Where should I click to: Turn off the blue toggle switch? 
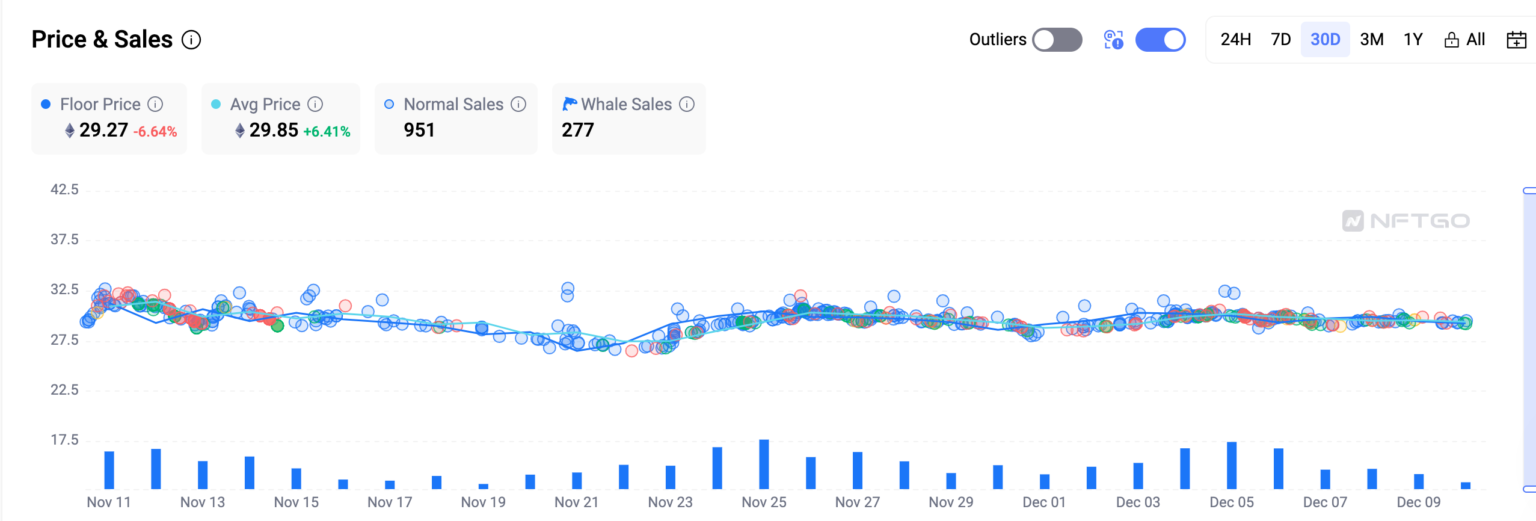pyautogui.click(x=1160, y=40)
